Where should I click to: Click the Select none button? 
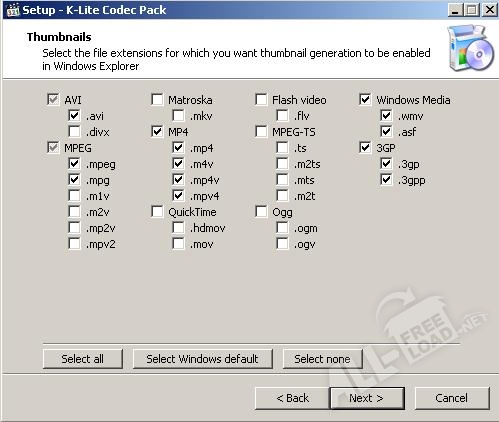[x=322, y=359]
